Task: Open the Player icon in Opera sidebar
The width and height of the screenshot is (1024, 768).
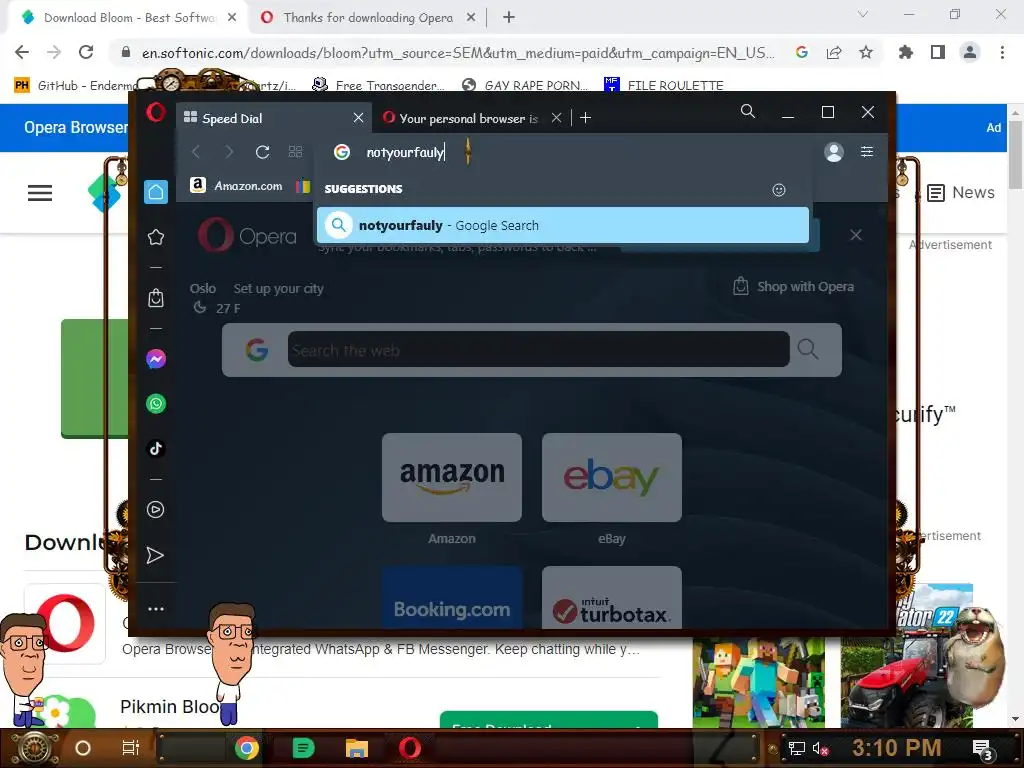Action: [155, 509]
